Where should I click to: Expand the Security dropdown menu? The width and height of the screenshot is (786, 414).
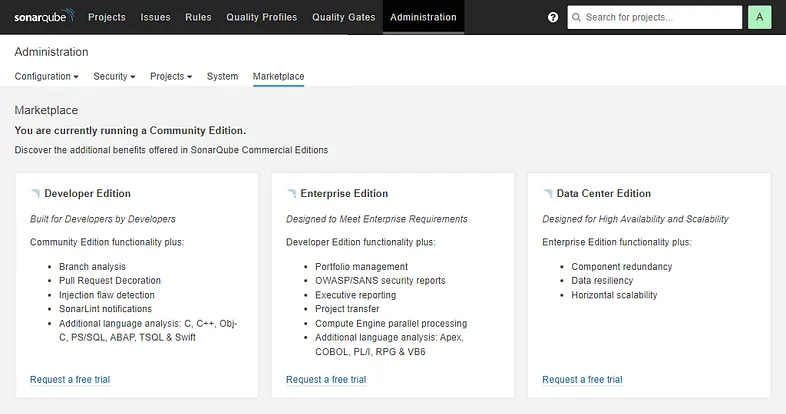click(114, 76)
